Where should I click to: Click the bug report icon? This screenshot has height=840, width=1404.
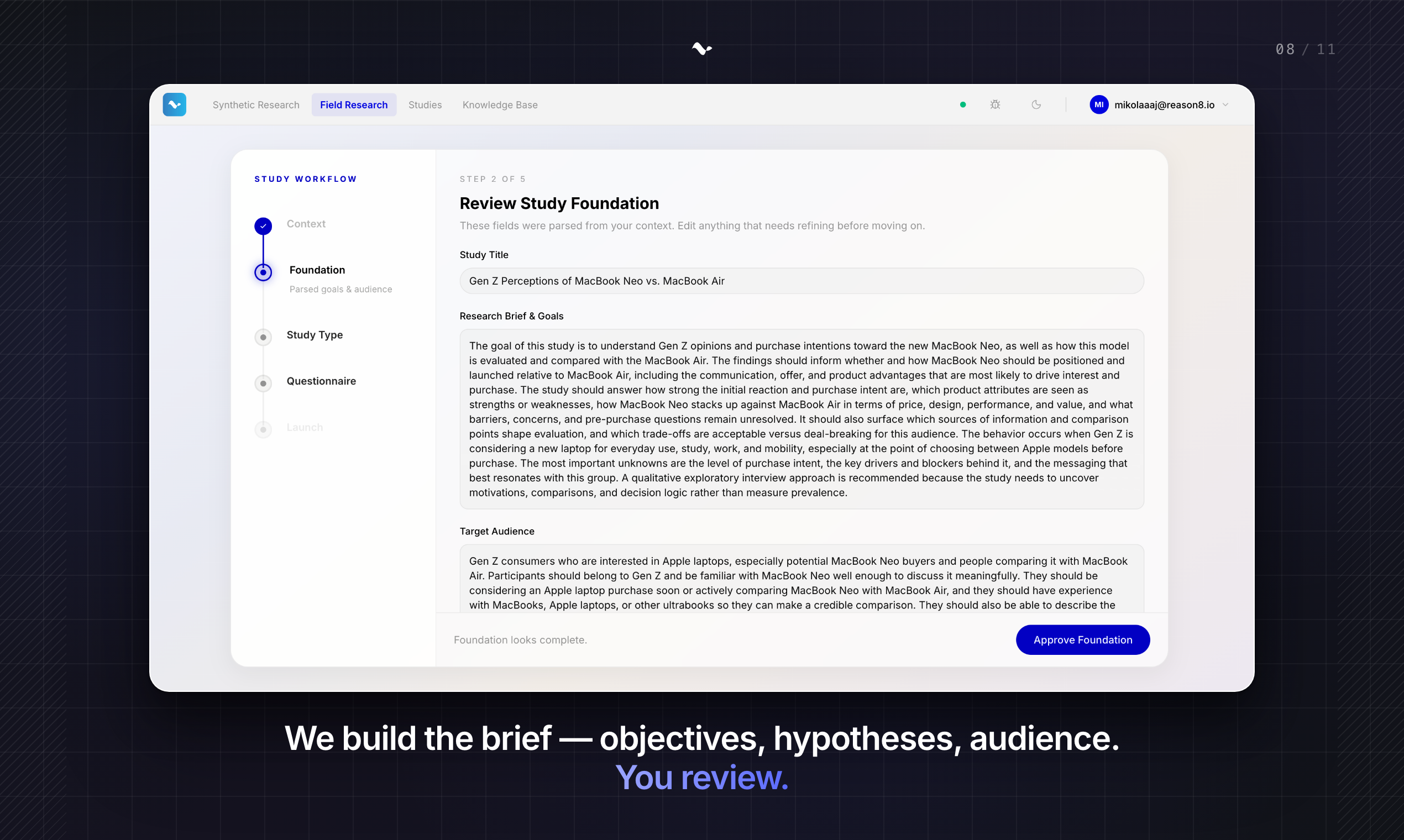coord(995,104)
